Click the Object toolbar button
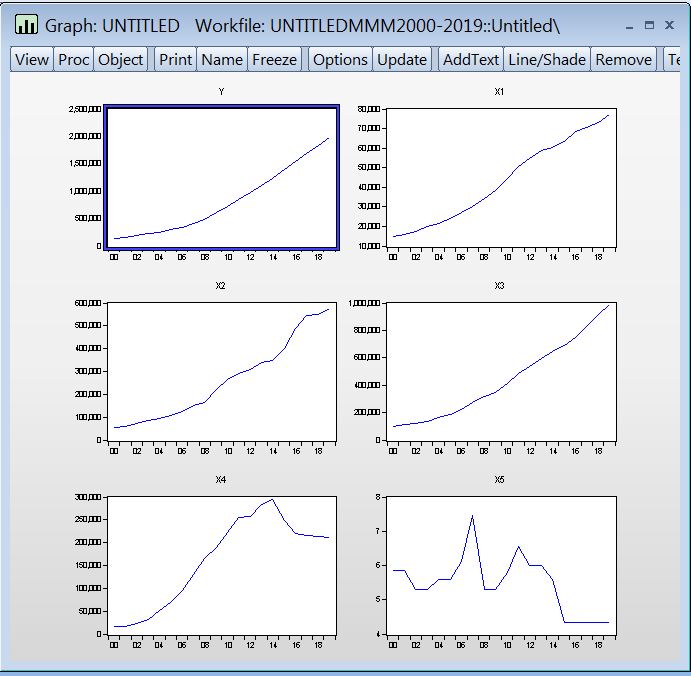 pos(121,60)
